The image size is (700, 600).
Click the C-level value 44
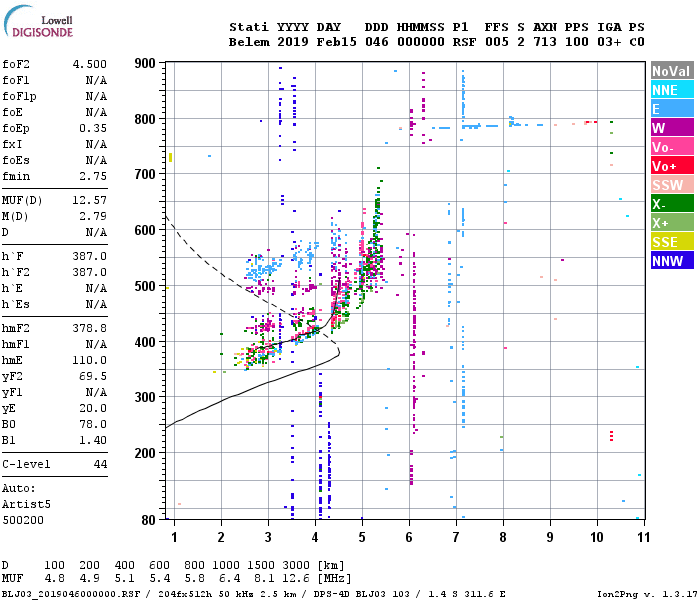pyautogui.click(x=100, y=464)
